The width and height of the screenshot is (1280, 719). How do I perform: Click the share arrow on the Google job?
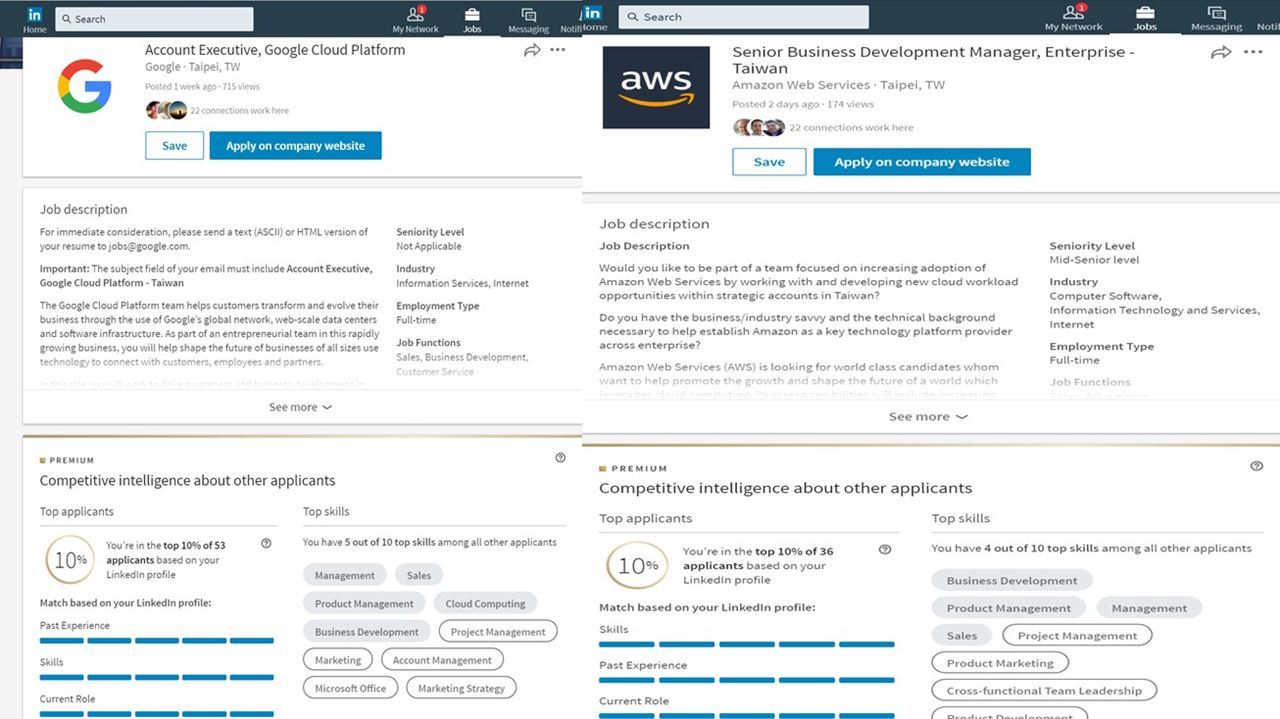tap(532, 50)
